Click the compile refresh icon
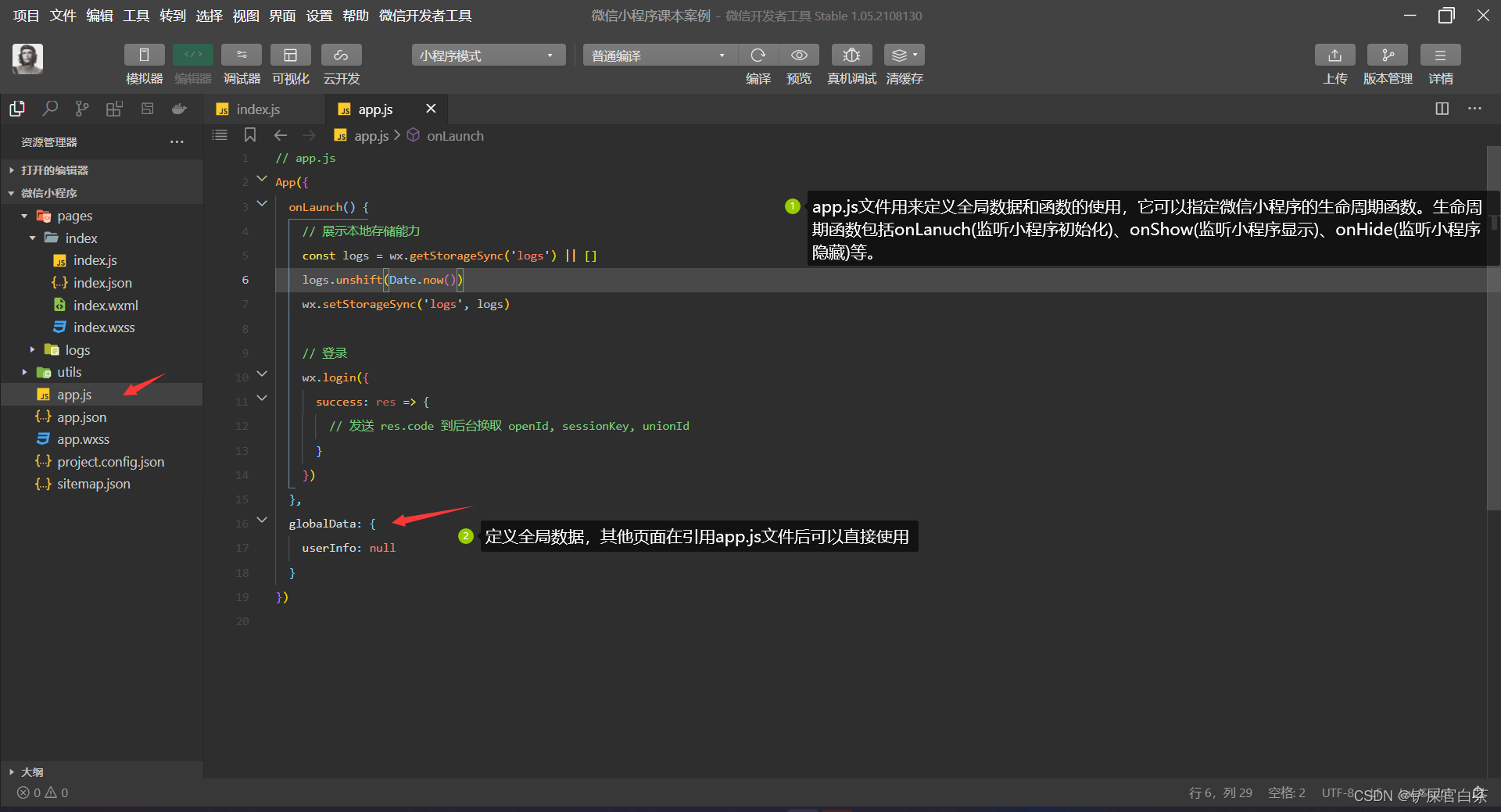The height and width of the screenshot is (812, 1501). tap(758, 55)
